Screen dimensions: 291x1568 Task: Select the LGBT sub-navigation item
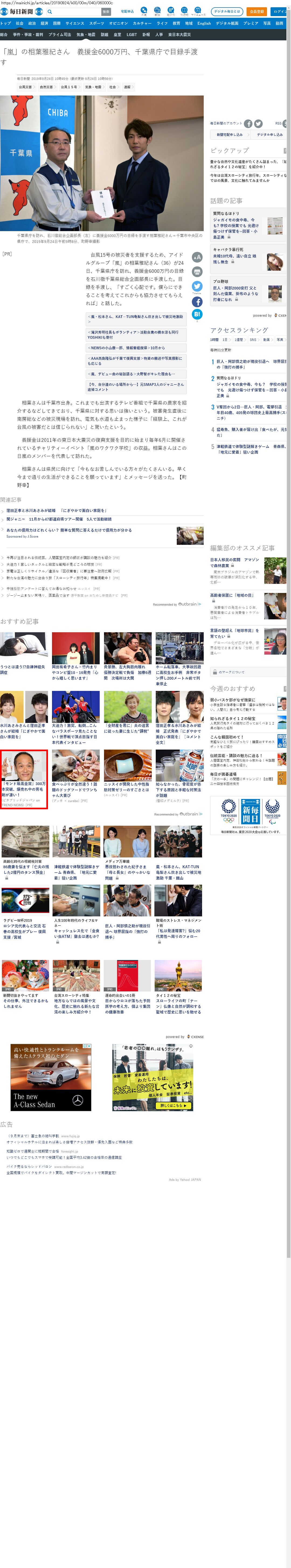click(x=132, y=35)
